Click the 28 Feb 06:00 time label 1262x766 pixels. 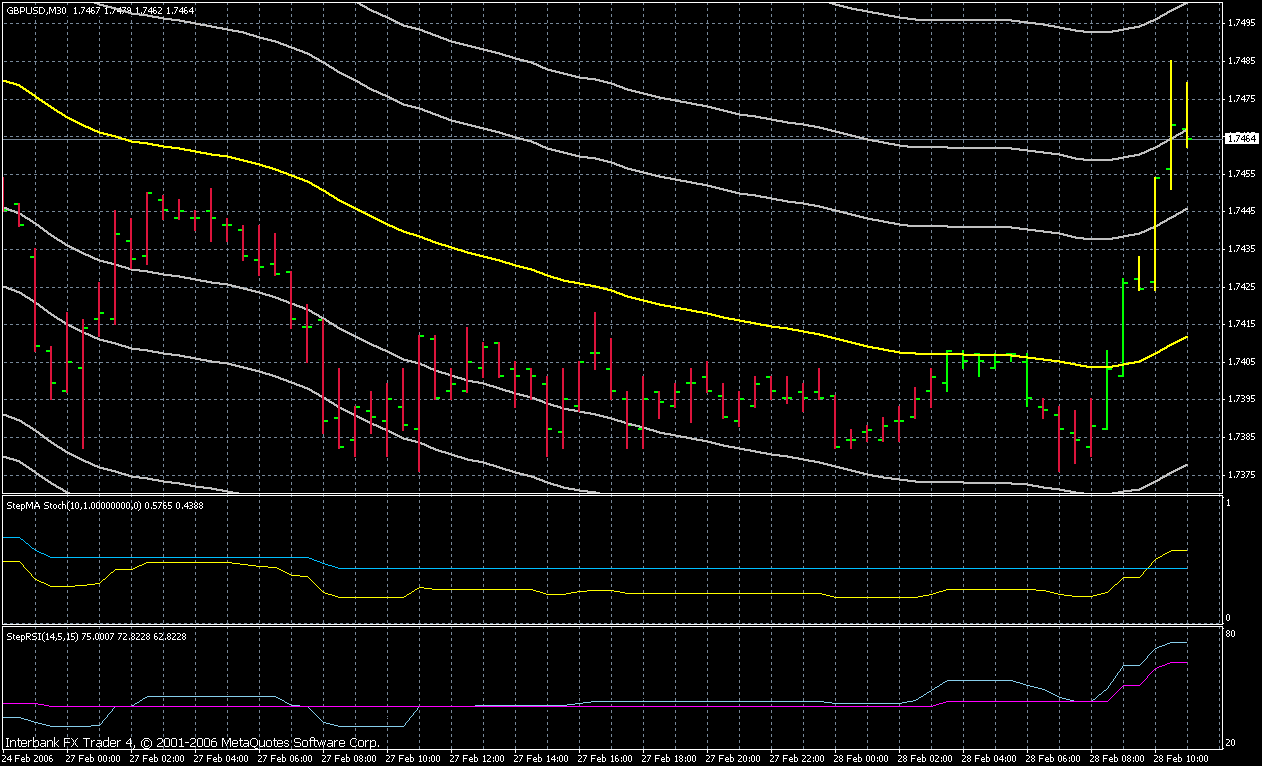1053,759
